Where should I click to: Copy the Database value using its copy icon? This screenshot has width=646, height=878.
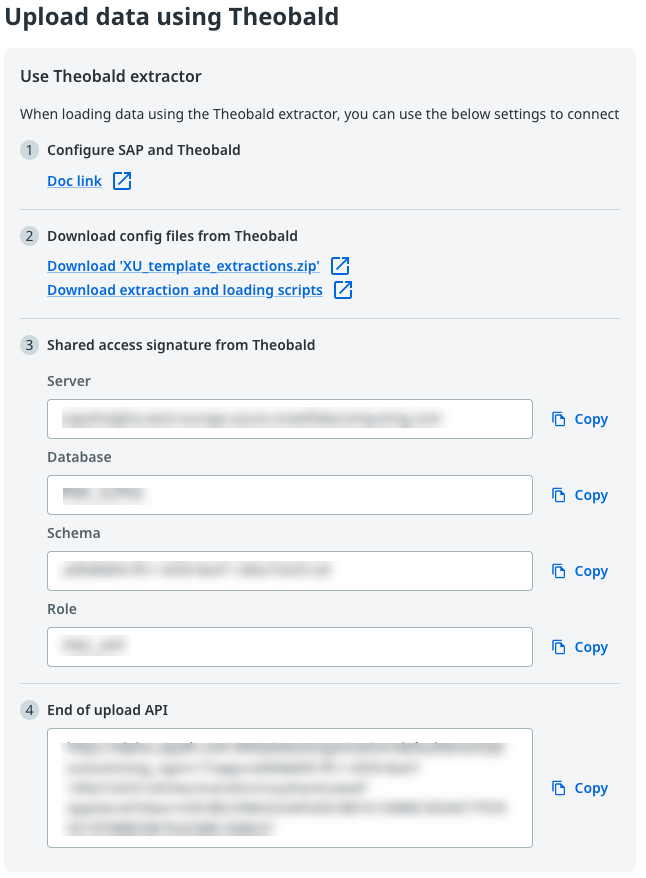click(x=558, y=495)
